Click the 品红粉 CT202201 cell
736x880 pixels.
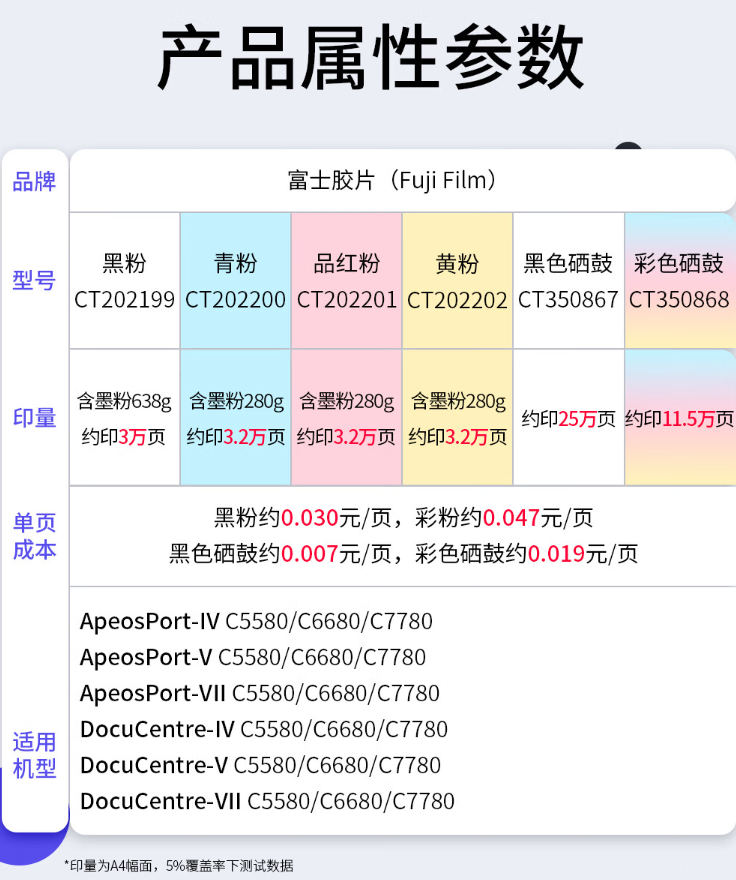click(x=347, y=281)
